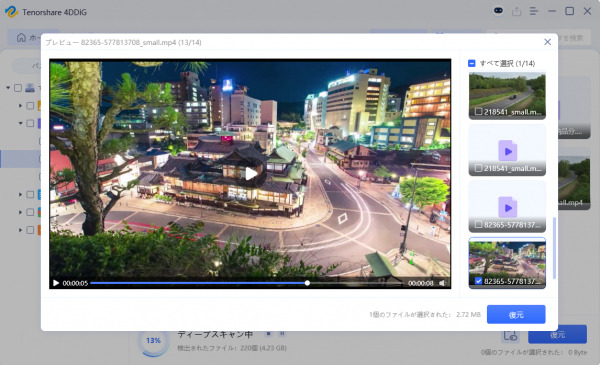
Task: Click the video progress slider handle
Action: (307, 283)
